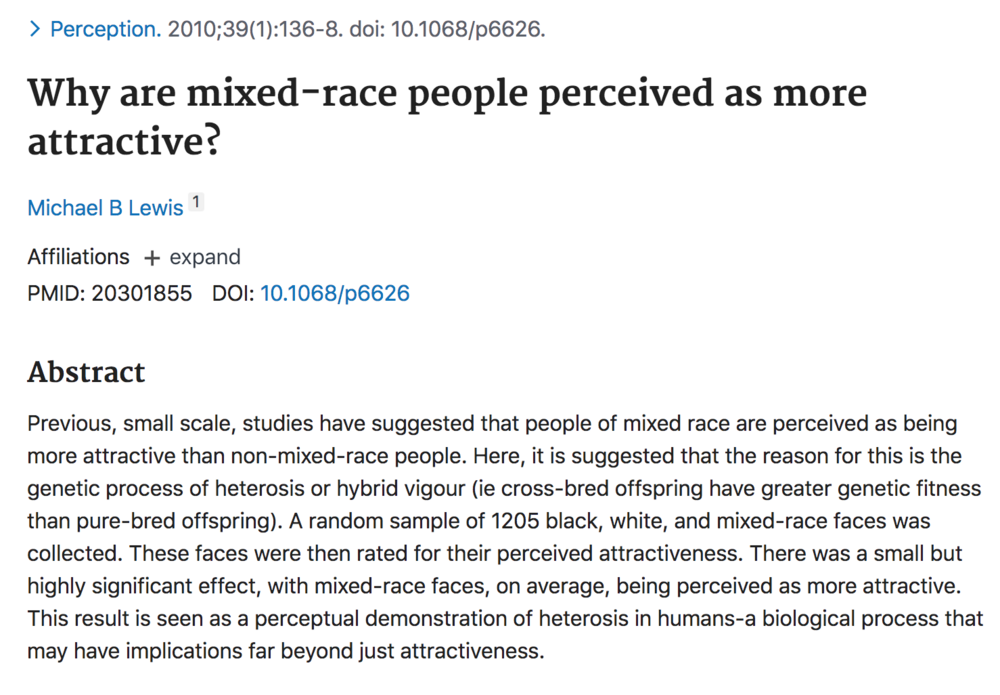Click the chevron arrow before Perception
The height and width of the screenshot is (695, 1000).
pyautogui.click(x=34, y=29)
